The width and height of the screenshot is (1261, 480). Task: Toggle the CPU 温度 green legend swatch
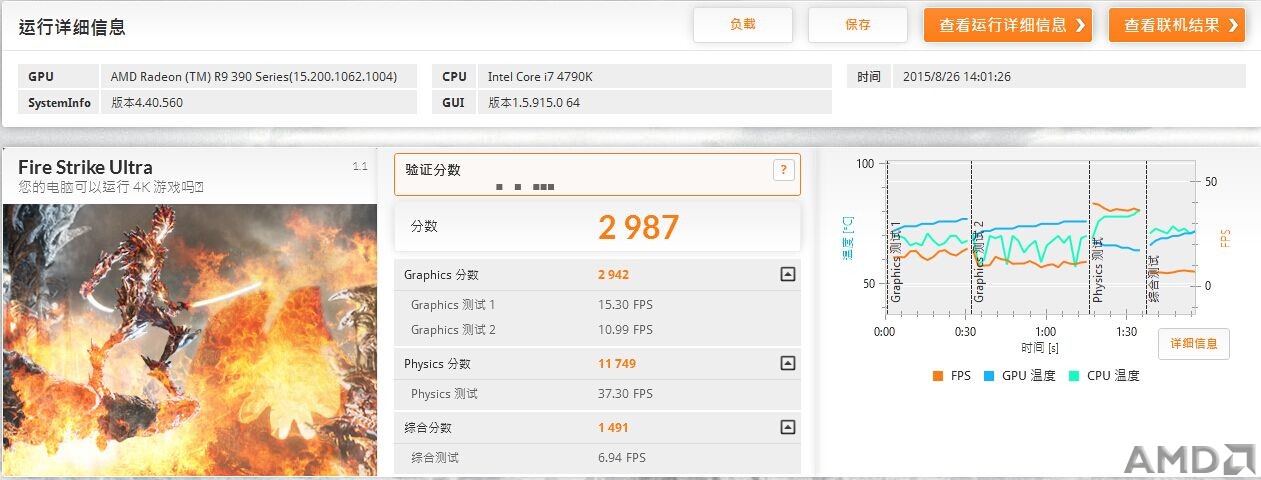[x=1073, y=376]
